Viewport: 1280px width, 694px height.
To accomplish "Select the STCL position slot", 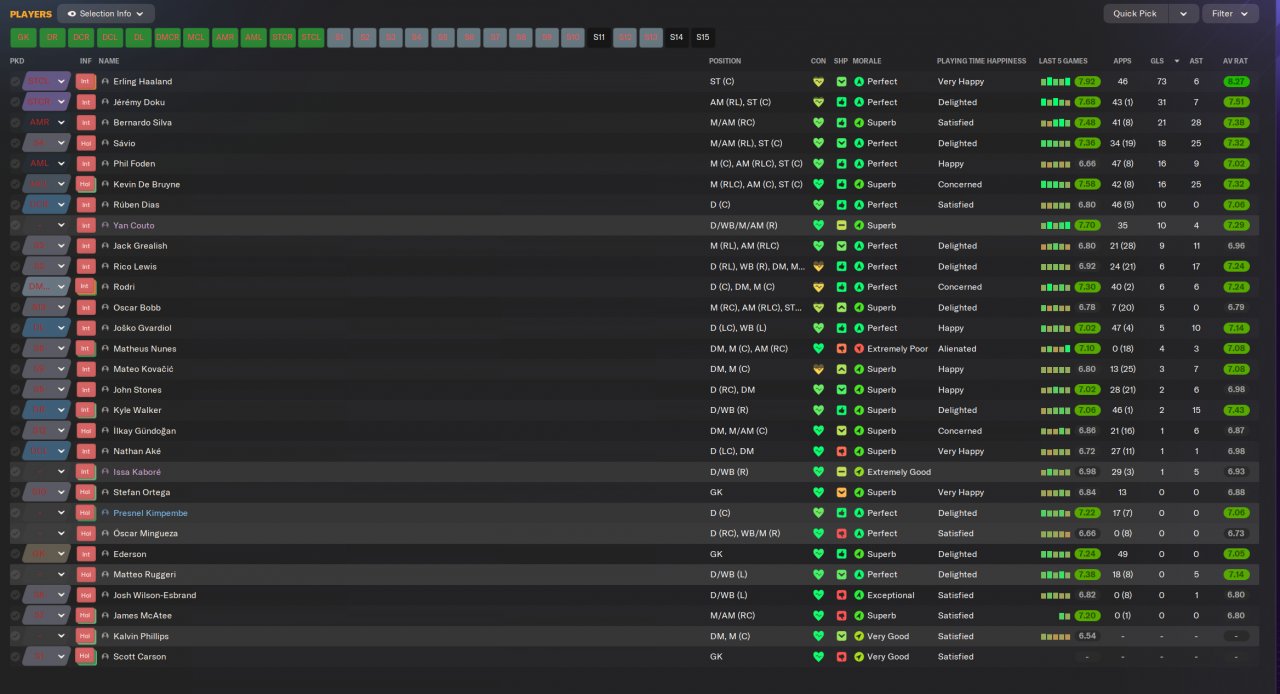I will tap(312, 37).
